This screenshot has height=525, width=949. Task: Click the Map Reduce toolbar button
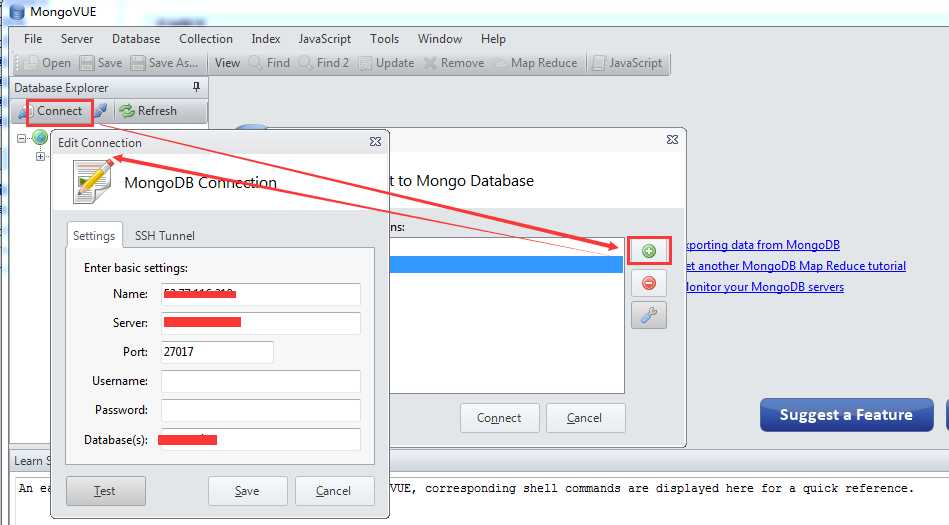pyautogui.click(x=537, y=63)
